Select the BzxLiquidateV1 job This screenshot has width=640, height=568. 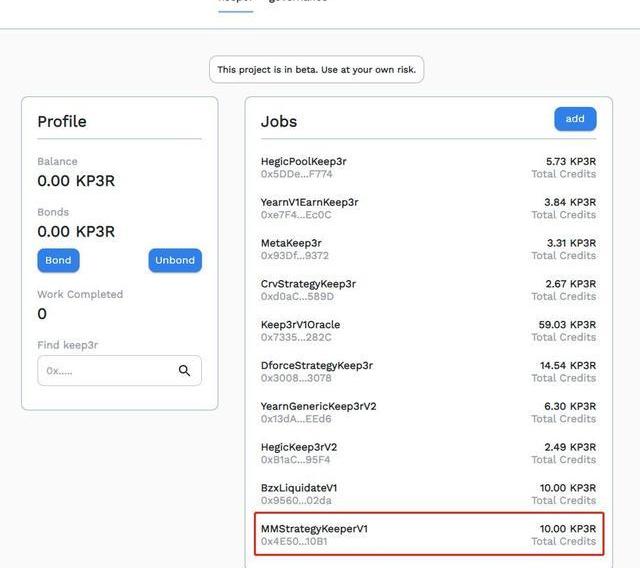click(299, 488)
